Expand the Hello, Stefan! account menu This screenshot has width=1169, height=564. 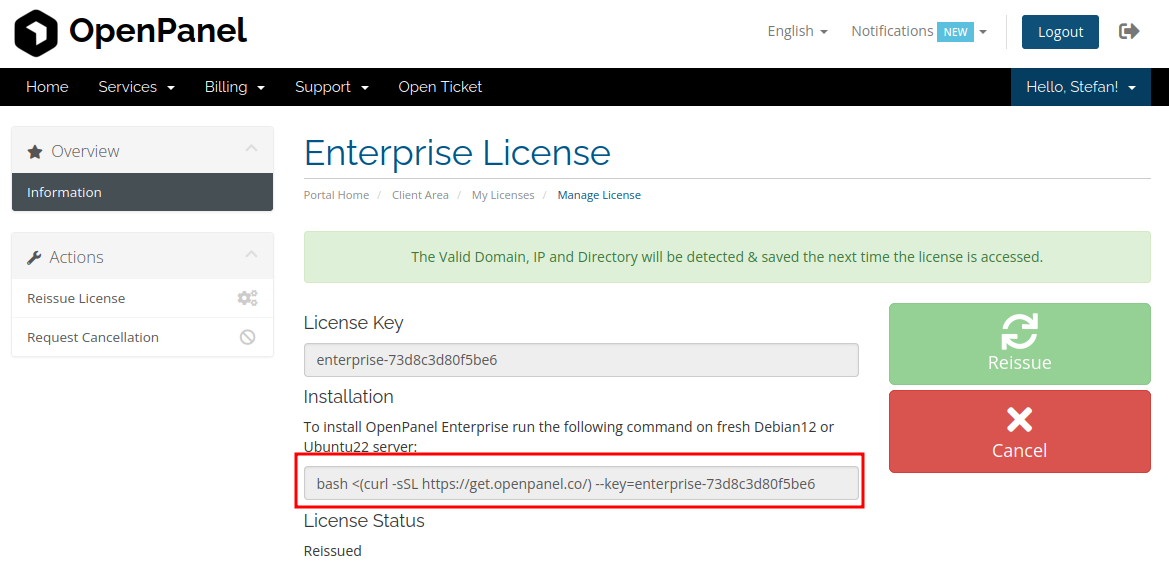point(1080,87)
